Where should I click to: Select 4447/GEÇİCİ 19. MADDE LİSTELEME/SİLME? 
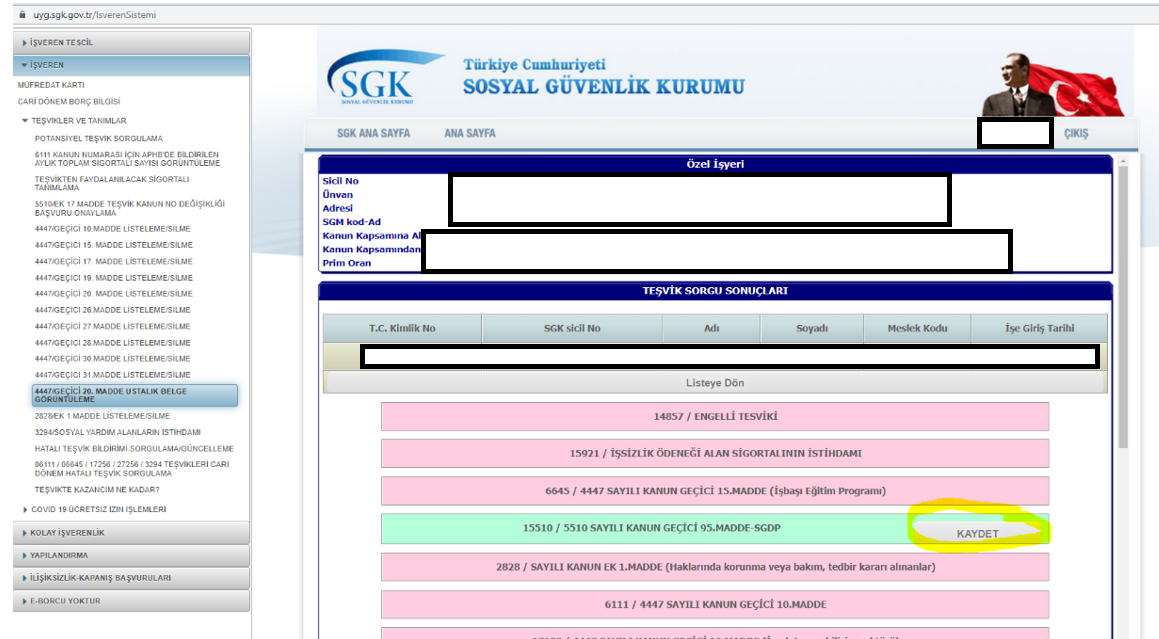pyautogui.click(x=113, y=278)
